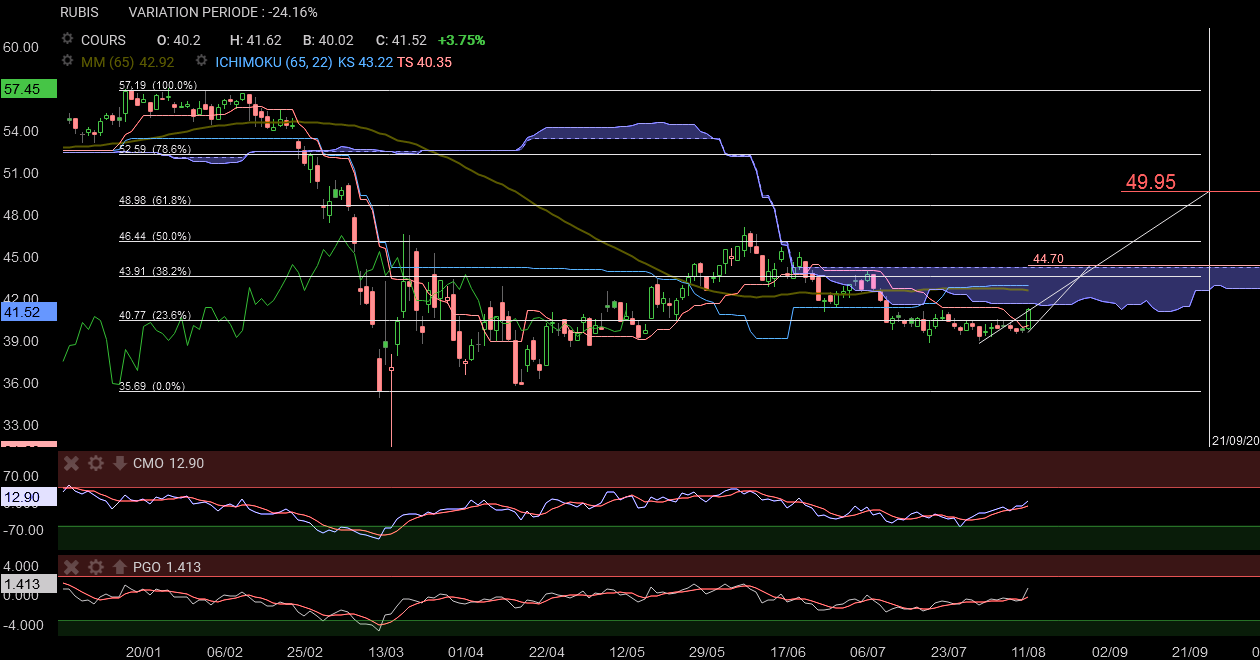Click the 4.000 PGO axis label
Image resolution: width=1260 pixels, height=660 pixels.
[20, 565]
